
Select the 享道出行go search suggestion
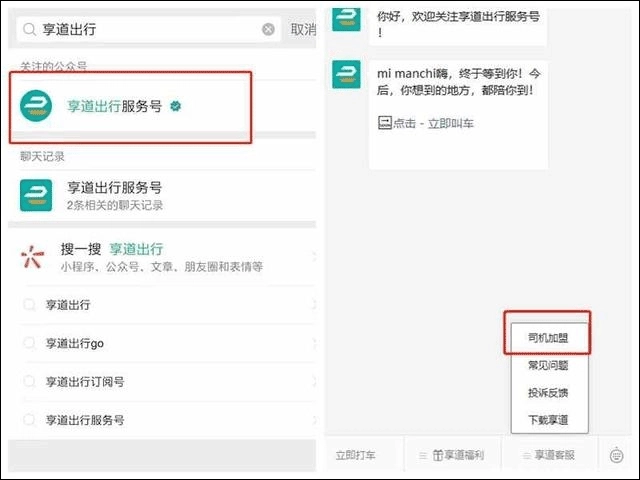pos(75,343)
